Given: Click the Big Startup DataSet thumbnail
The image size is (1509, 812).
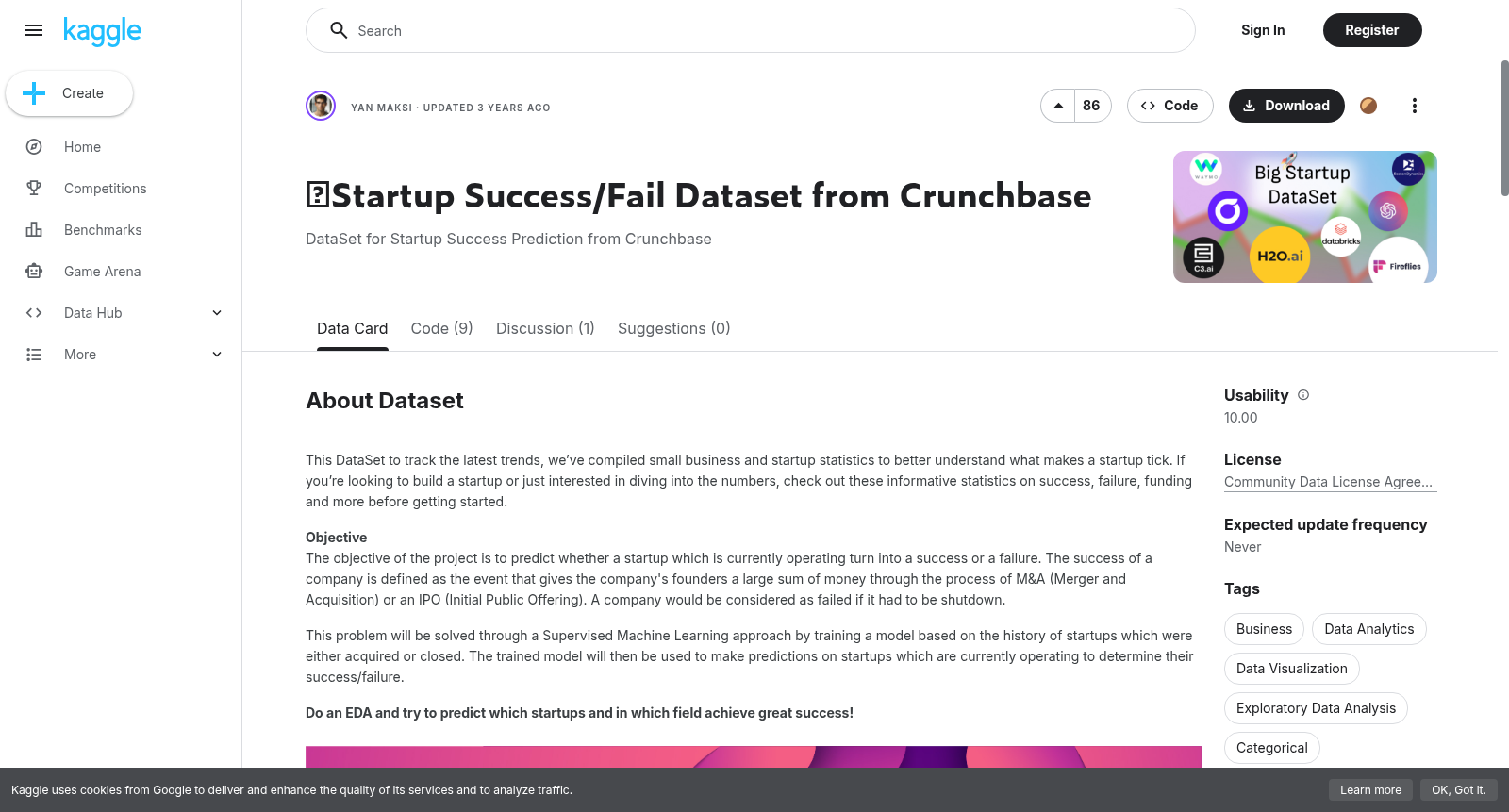Looking at the screenshot, I should pos(1305,217).
